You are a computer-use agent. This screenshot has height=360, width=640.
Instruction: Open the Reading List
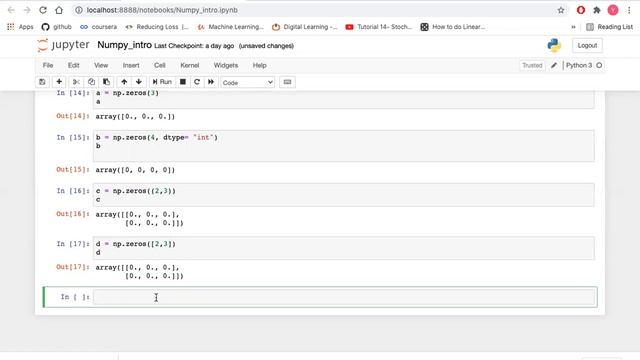(x=609, y=27)
